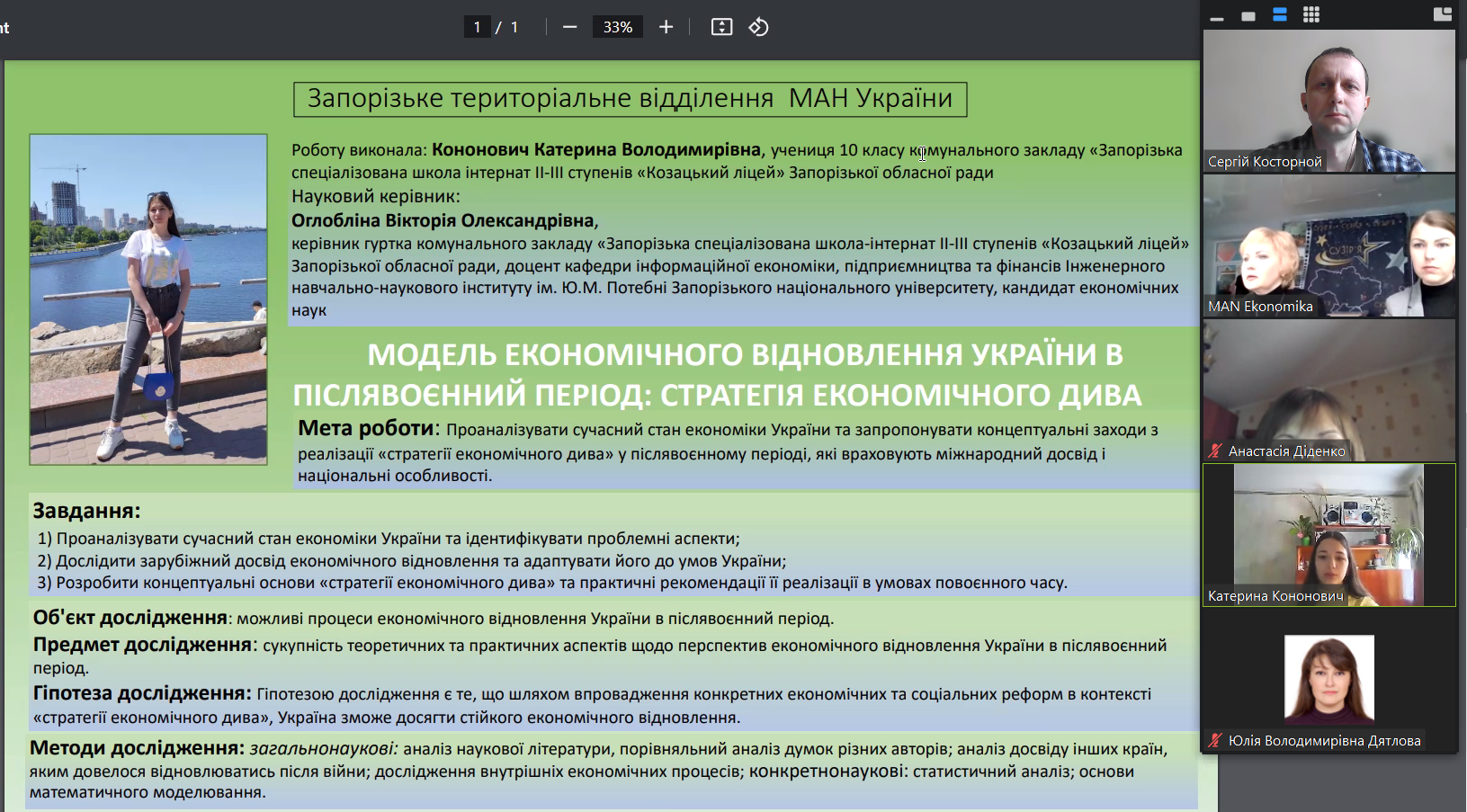Open the fit-to-page control

(x=721, y=27)
